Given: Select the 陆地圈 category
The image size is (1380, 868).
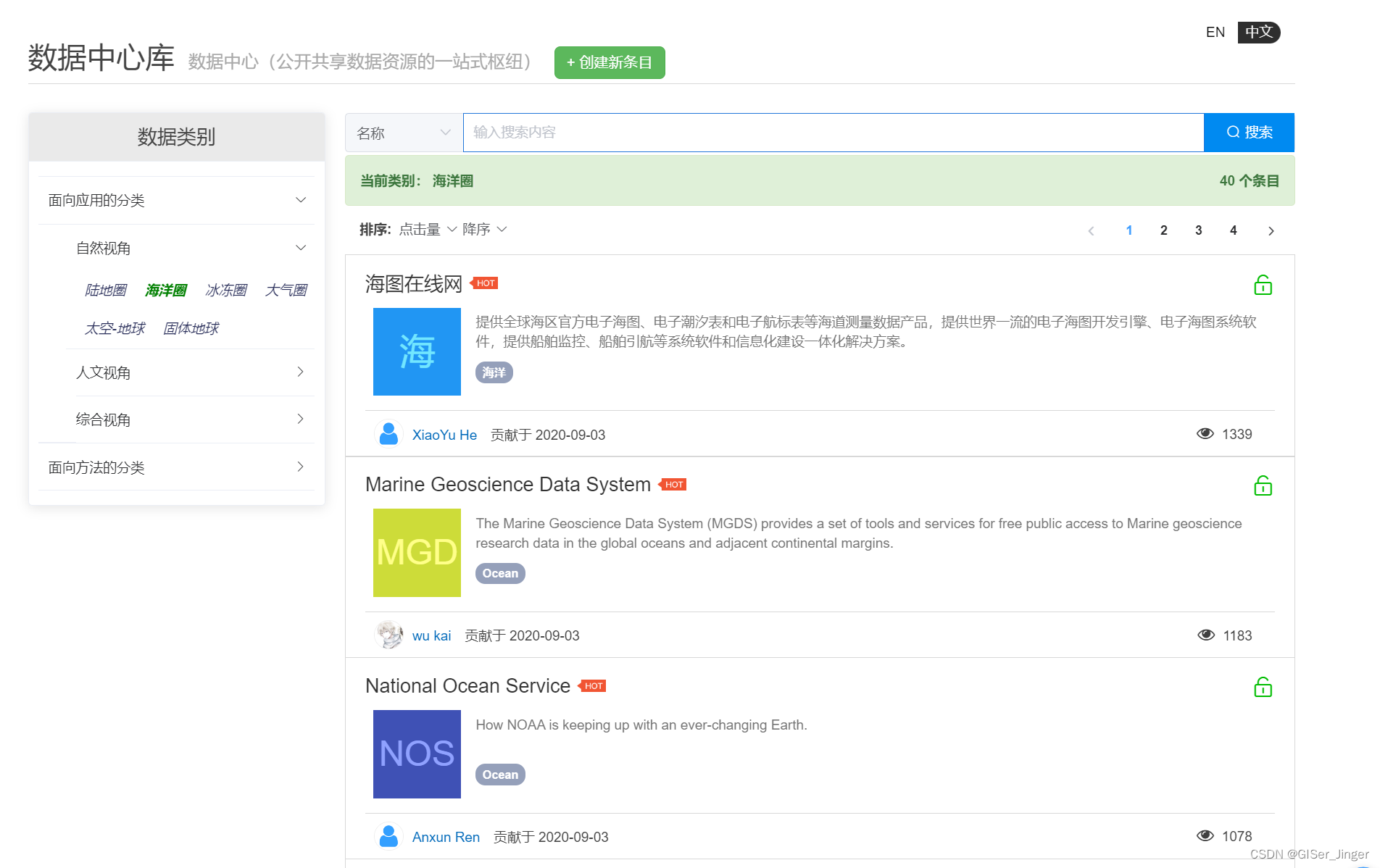Looking at the screenshot, I should click(x=106, y=291).
